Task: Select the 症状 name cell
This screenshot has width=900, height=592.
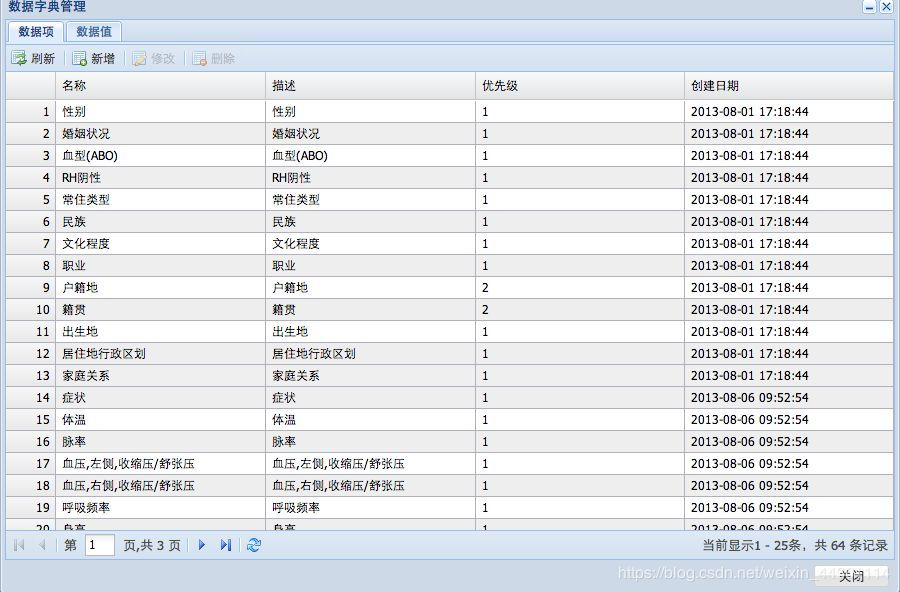Action: [160, 397]
